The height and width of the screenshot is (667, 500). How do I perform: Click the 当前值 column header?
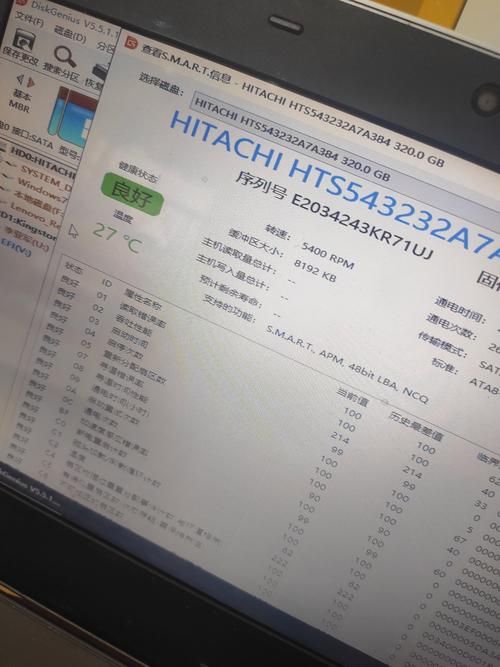tap(352, 396)
